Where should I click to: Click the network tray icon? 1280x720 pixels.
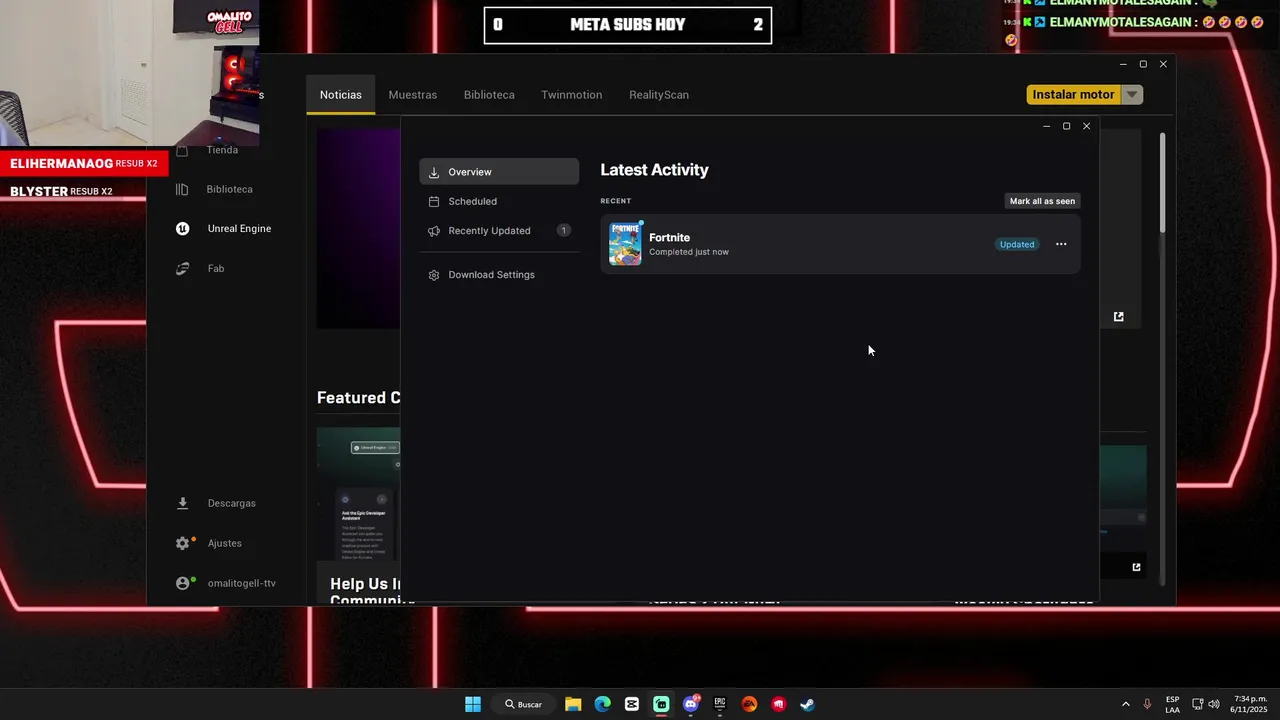(x=1198, y=704)
